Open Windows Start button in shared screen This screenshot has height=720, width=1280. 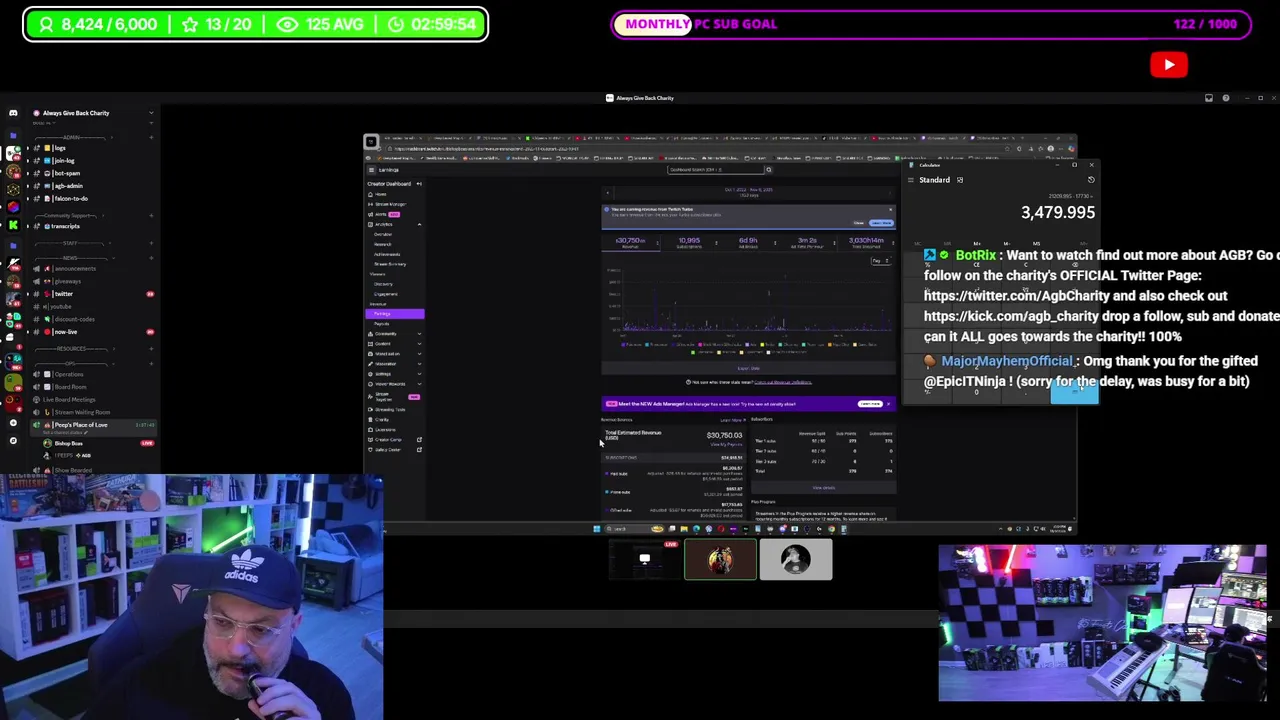click(597, 529)
